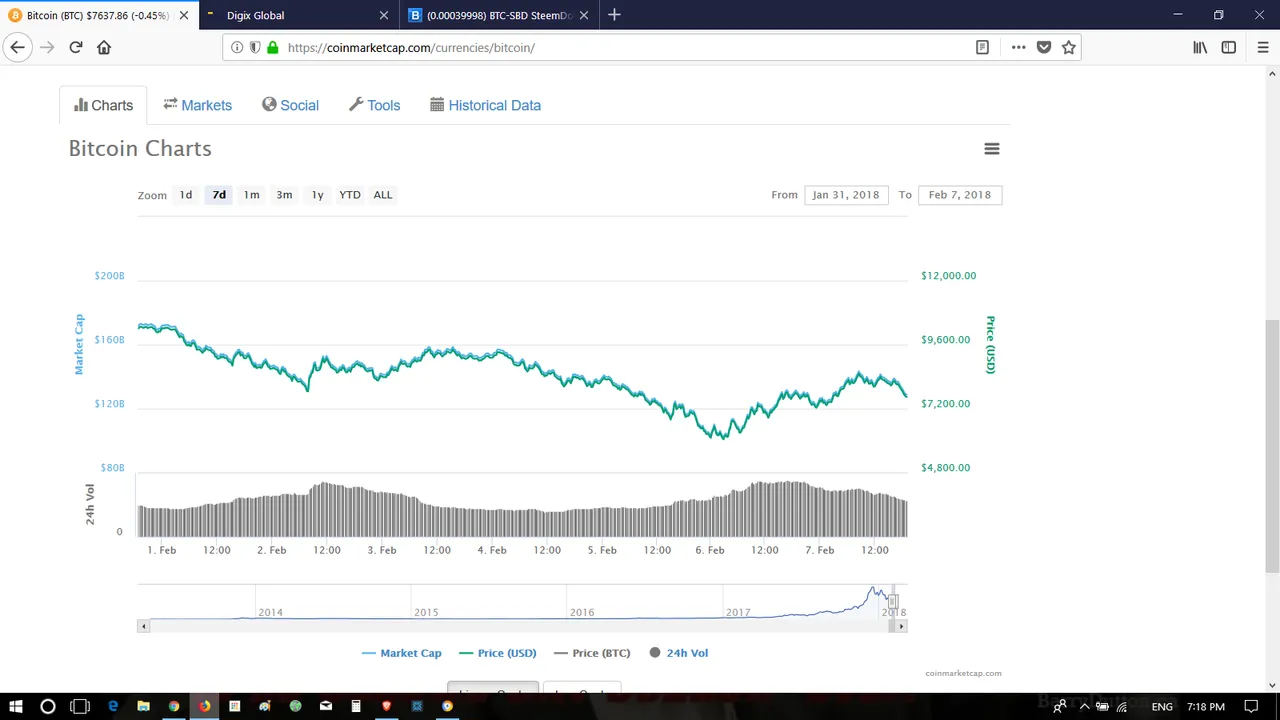Viewport: 1280px width, 720px height.
Task: Open Calculator from taskbar
Action: point(356,706)
